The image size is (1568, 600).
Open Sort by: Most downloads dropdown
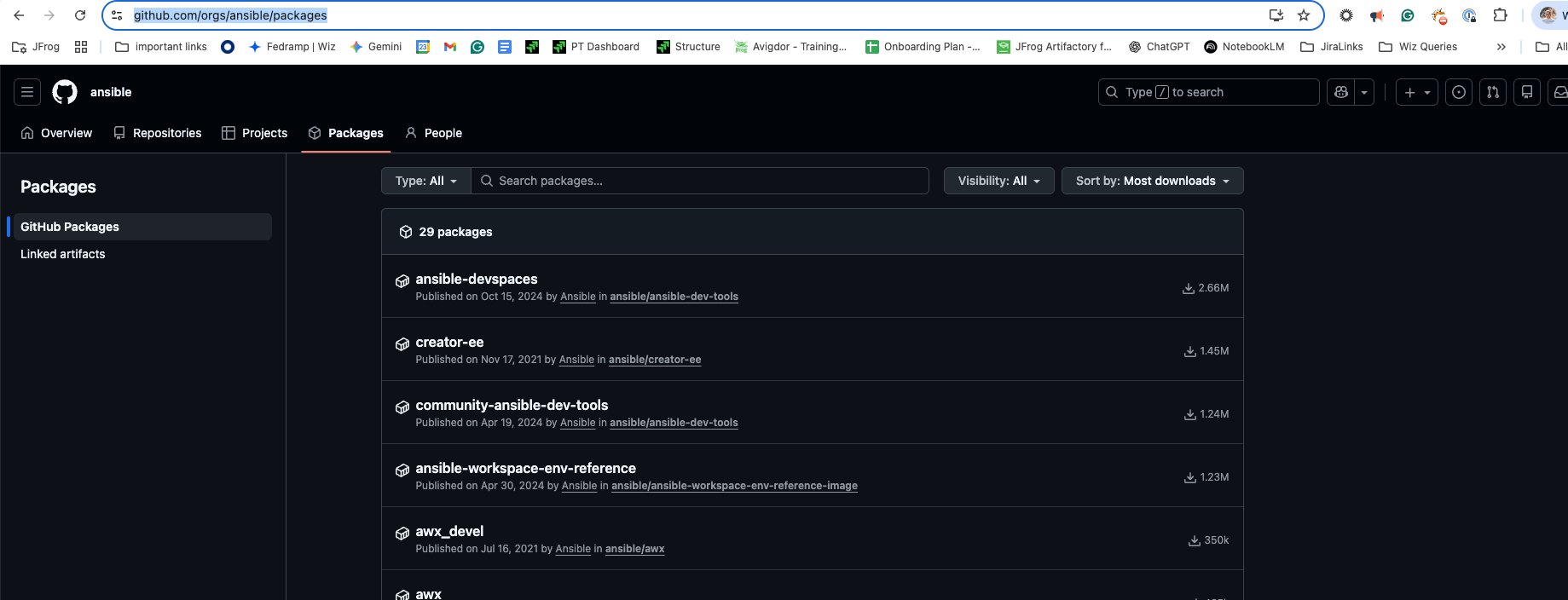tap(1152, 181)
